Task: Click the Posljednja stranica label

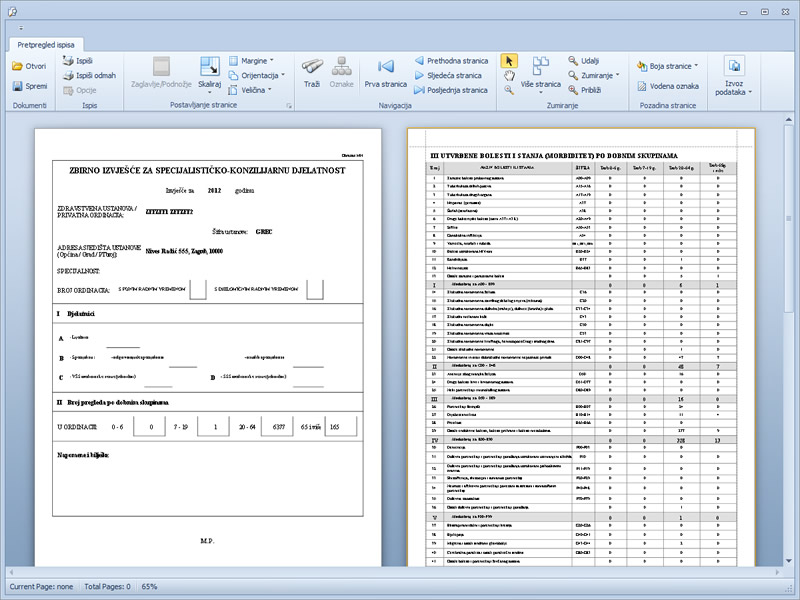Action: [458, 90]
